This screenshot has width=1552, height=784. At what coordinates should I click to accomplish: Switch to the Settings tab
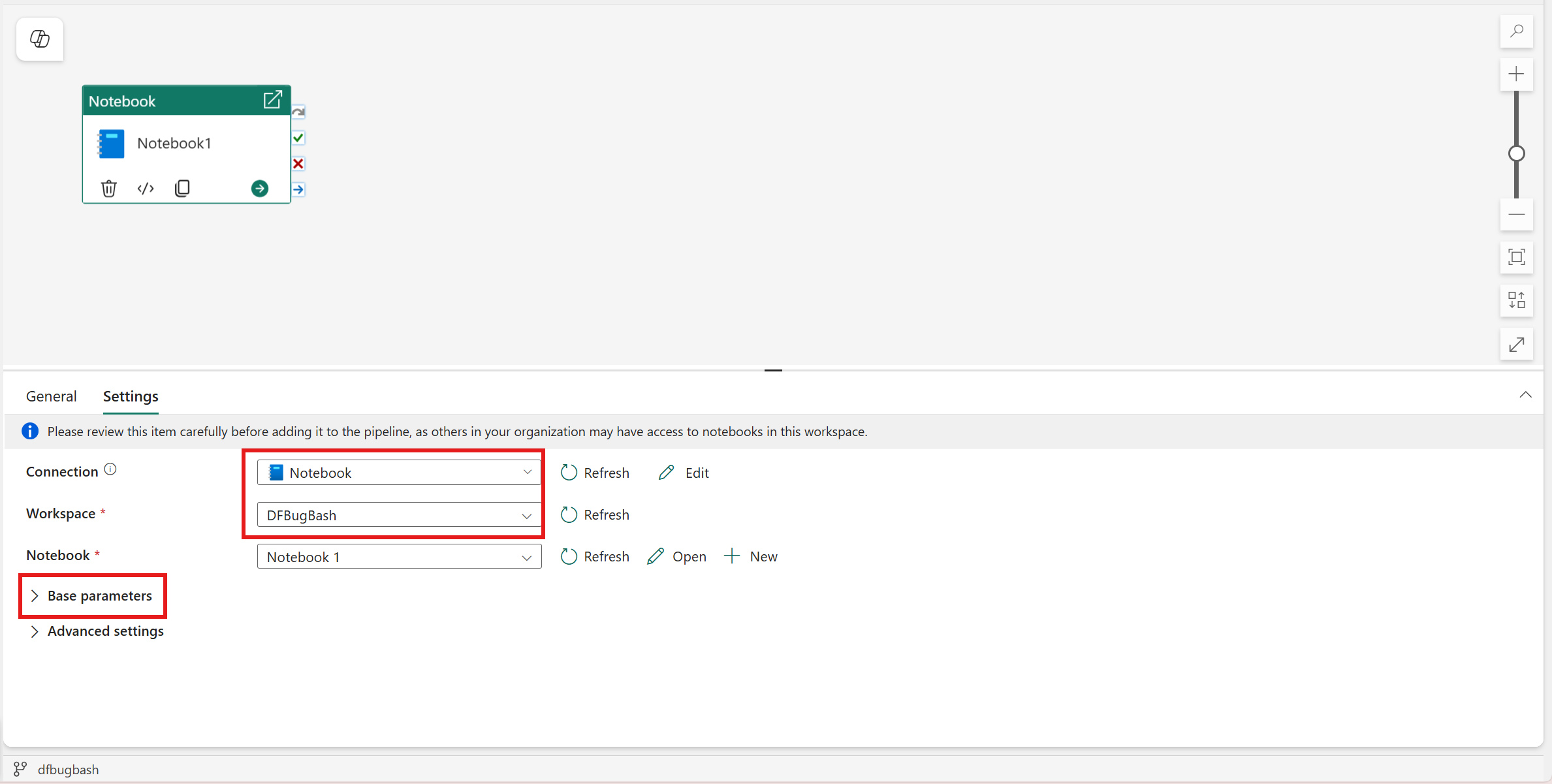pos(130,396)
